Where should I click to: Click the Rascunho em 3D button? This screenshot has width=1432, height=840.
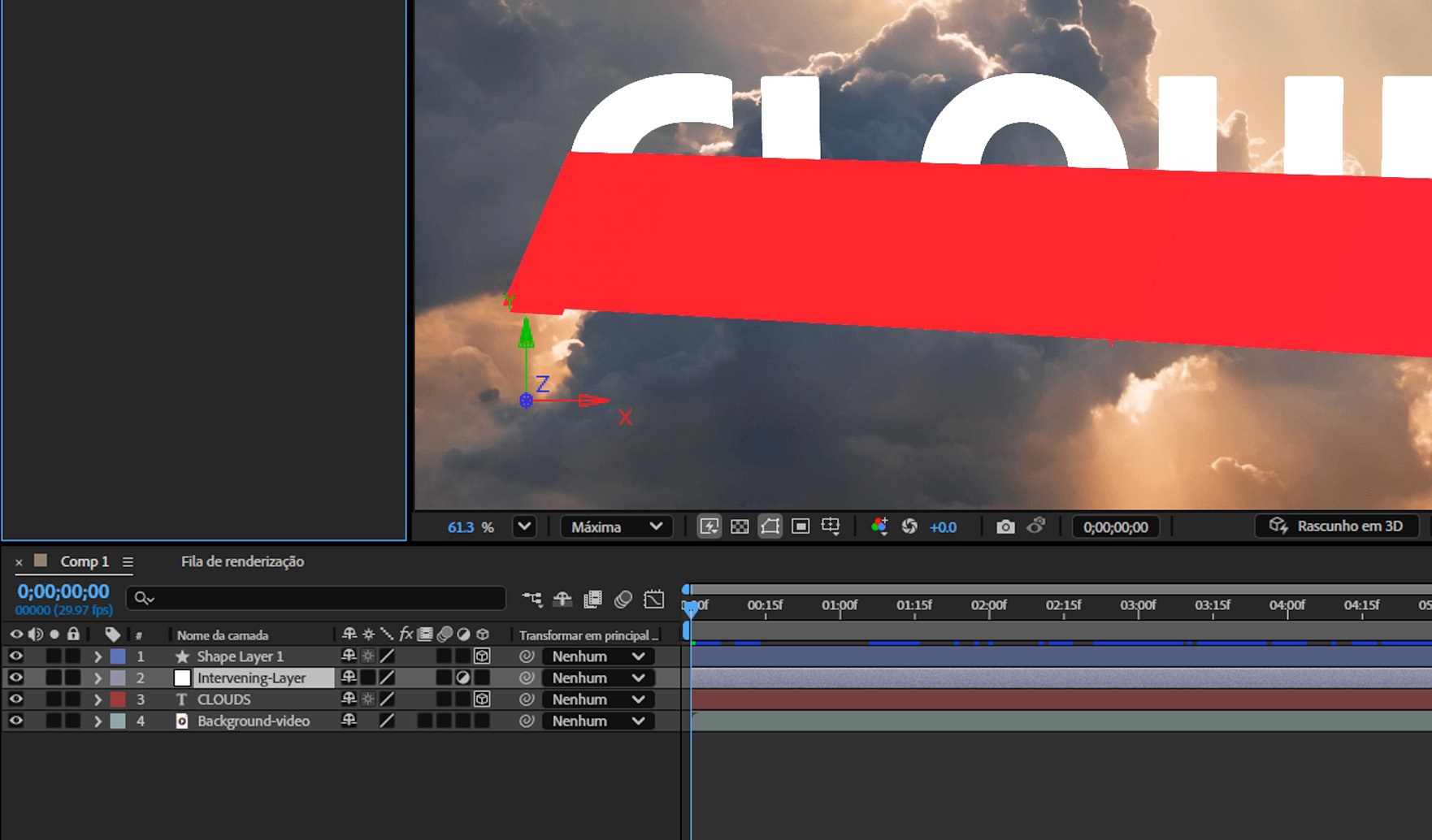point(1337,526)
